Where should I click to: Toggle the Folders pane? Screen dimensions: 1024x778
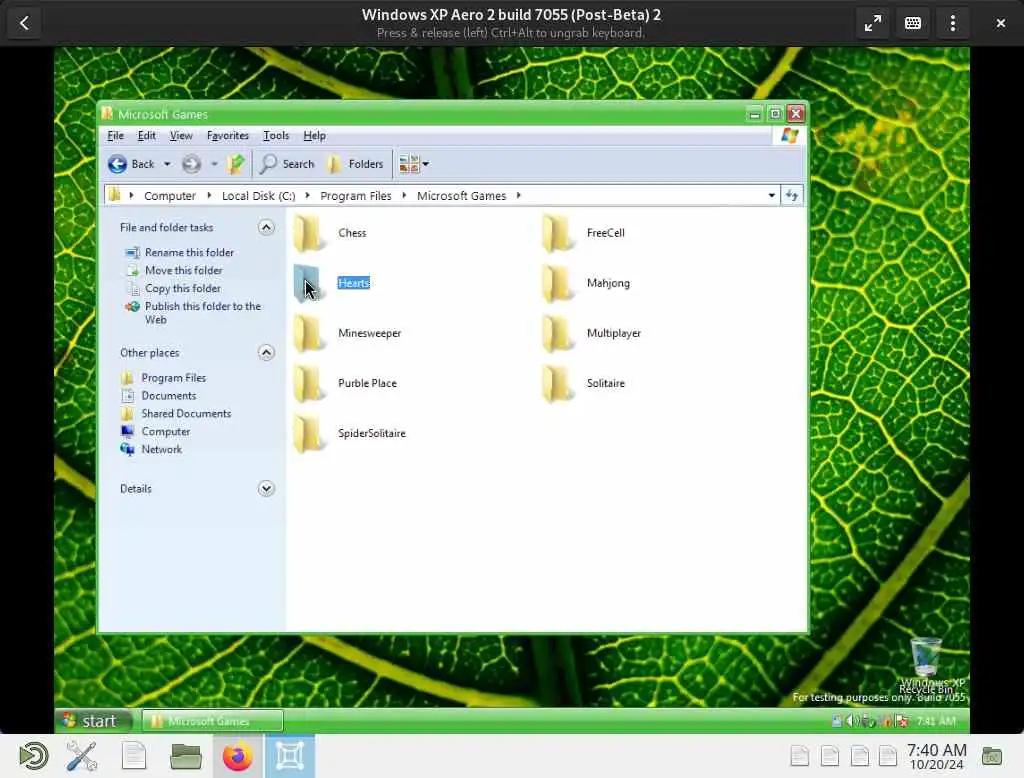coord(355,164)
